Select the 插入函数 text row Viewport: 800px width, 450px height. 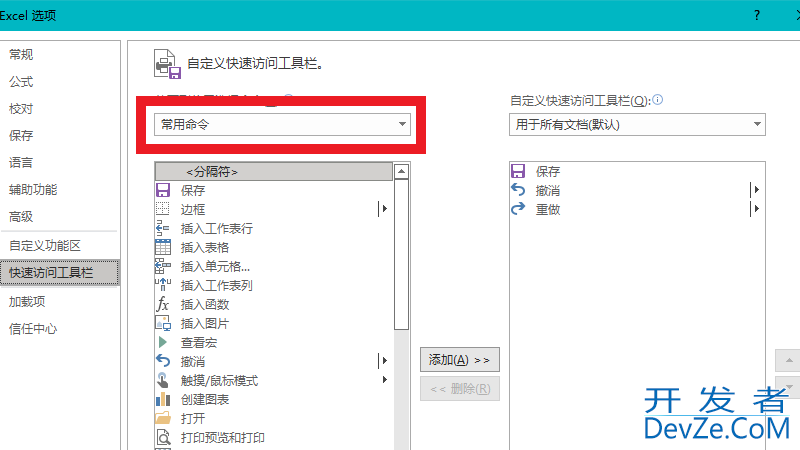coord(205,305)
